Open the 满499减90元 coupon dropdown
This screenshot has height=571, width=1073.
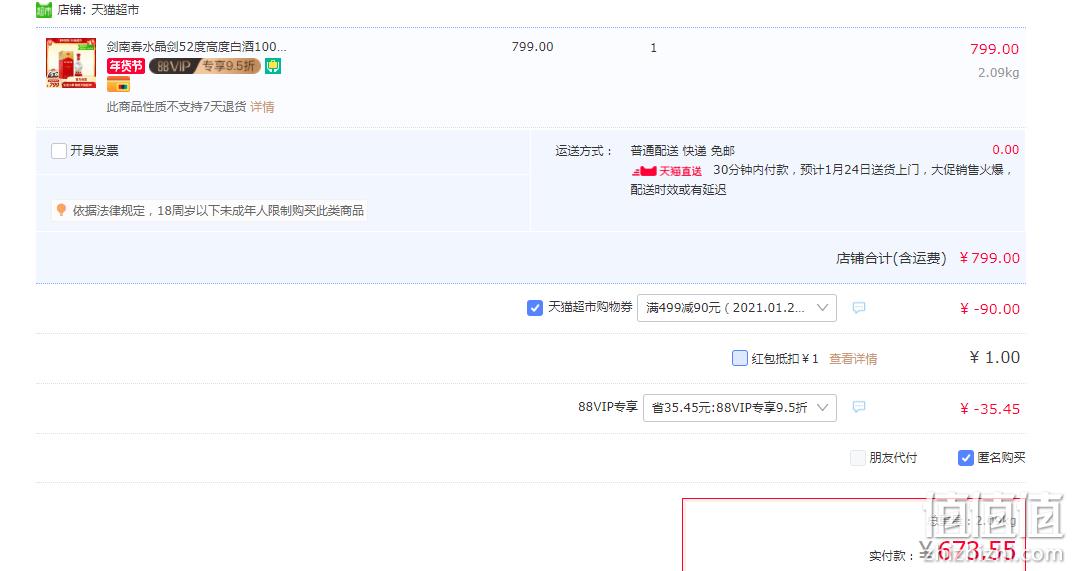pyautogui.click(x=736, y=308)
